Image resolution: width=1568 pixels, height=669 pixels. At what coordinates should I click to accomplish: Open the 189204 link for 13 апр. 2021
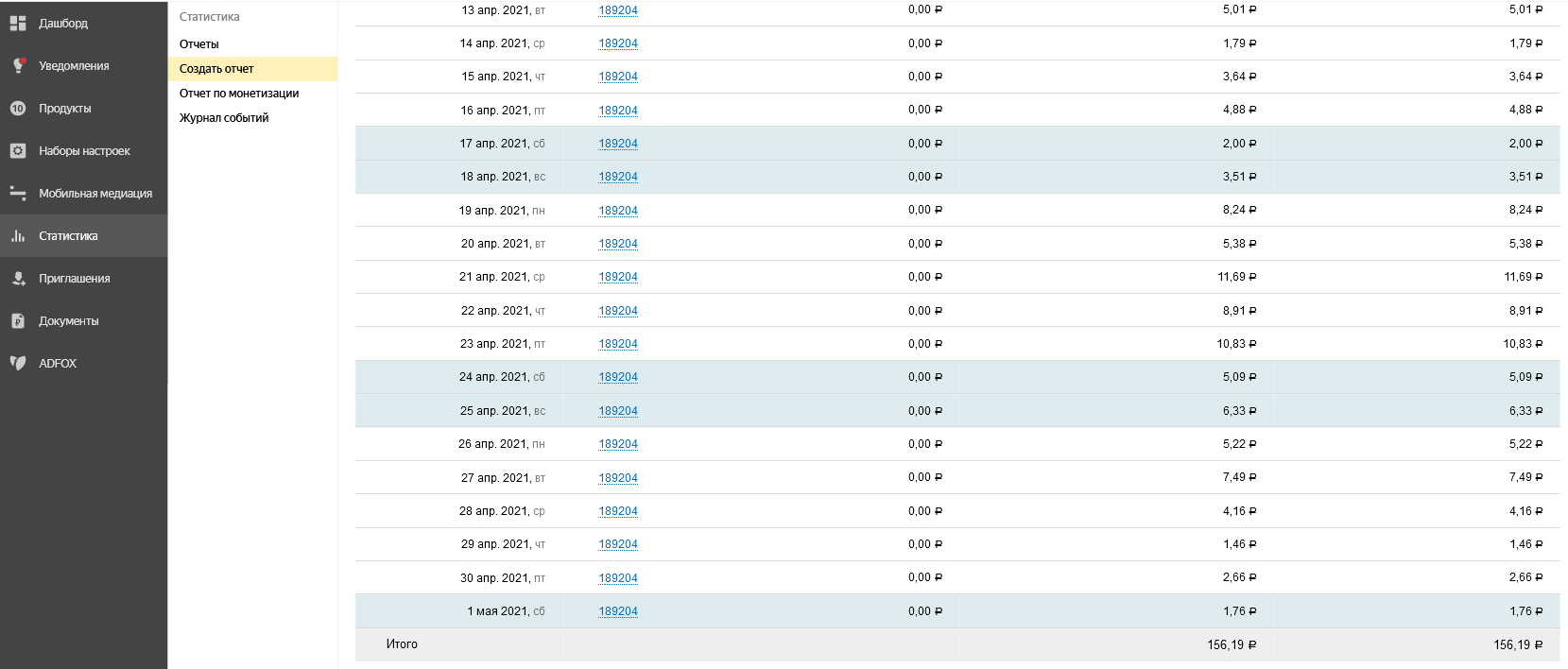618,10
